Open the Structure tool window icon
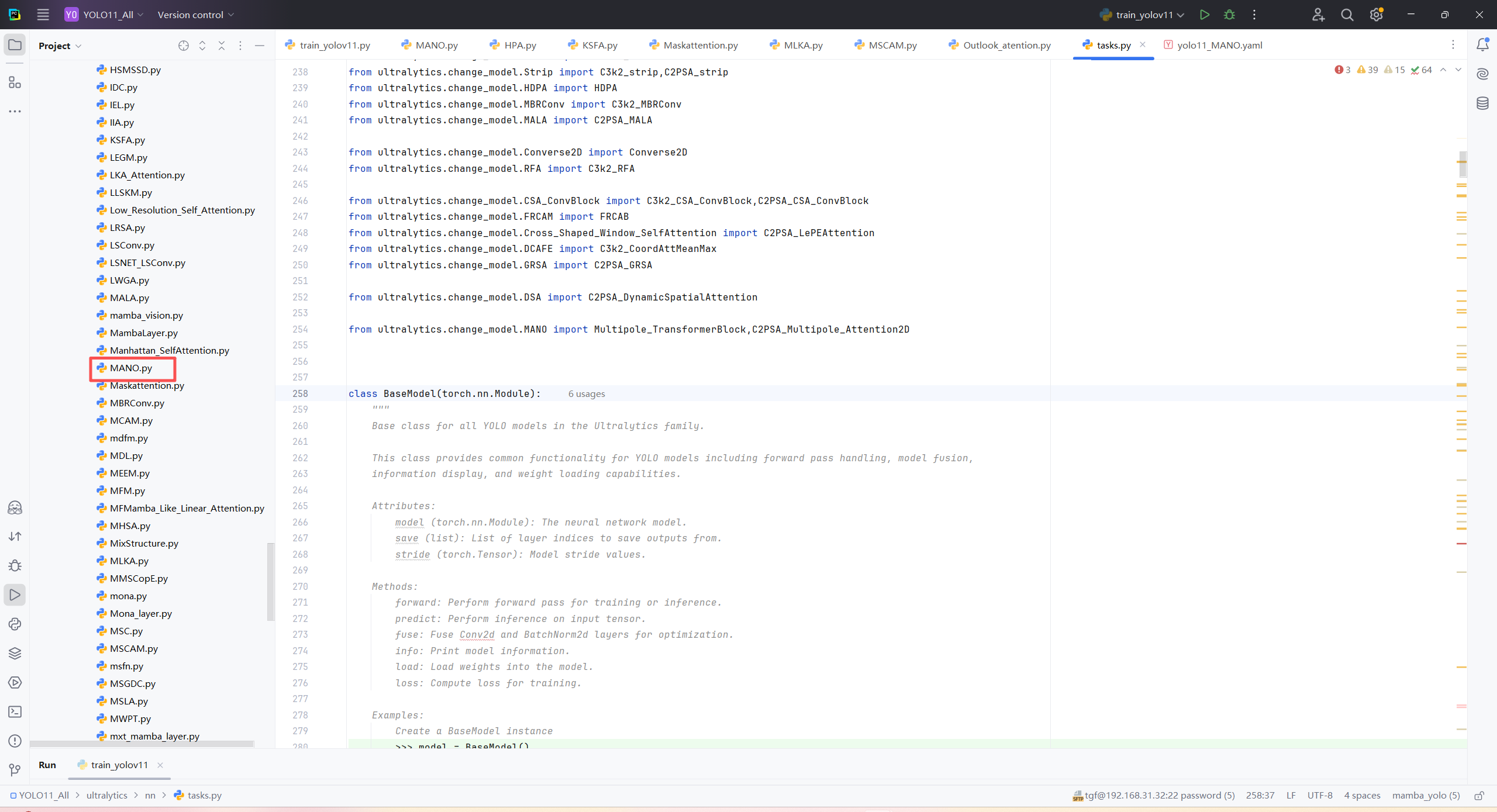This screenshot has height=812, width=1497. pyautogui.click(x=15, y=82)
